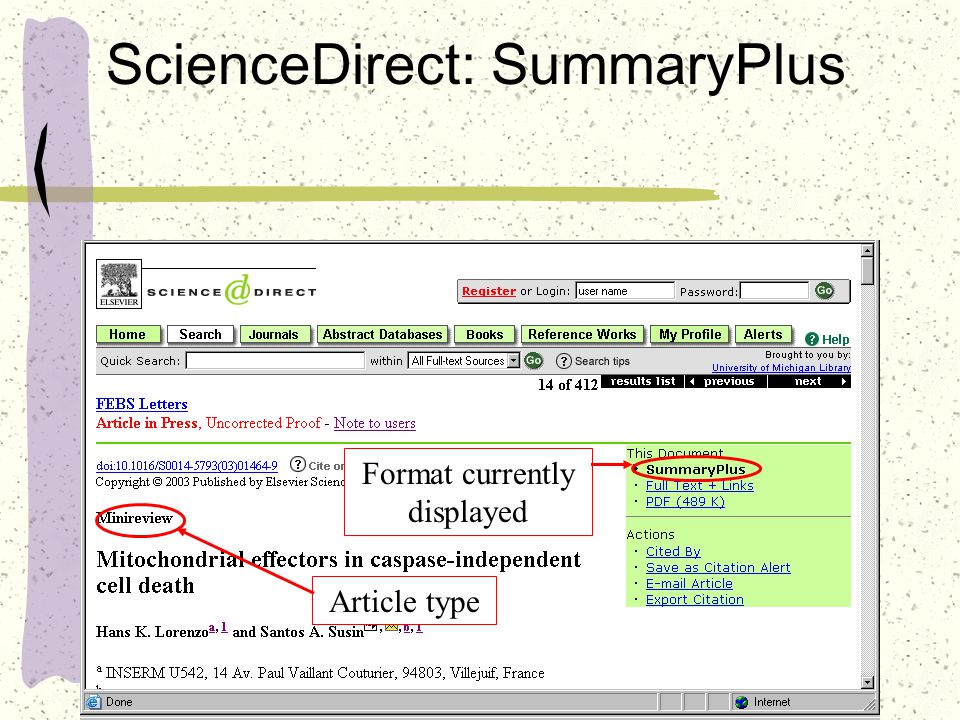The image size is (960, 720).
Task: Click the scrollbar down arrow
Action: [x=867, y=683]
